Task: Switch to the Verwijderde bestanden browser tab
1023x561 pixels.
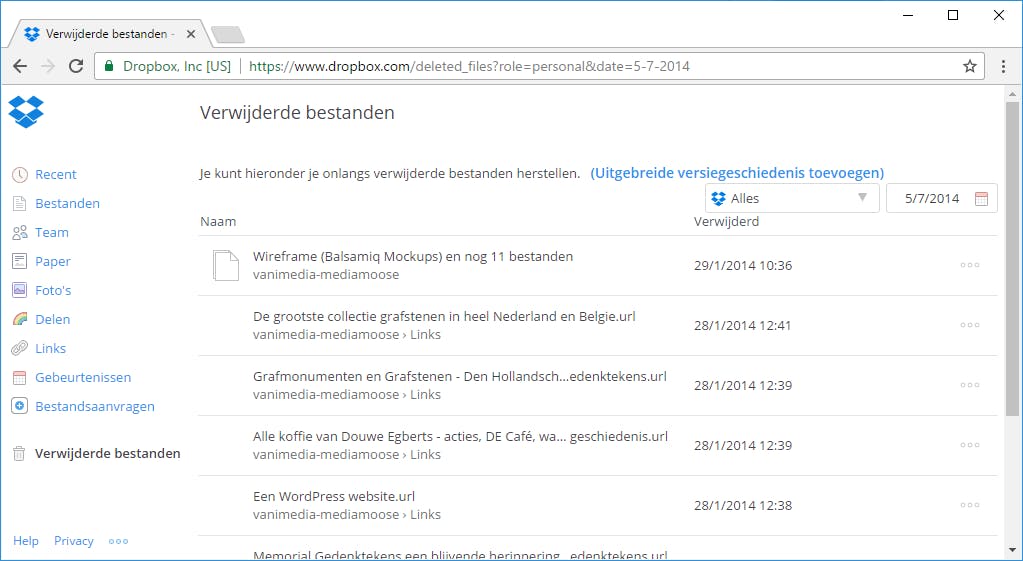Action: coord(108,34)
